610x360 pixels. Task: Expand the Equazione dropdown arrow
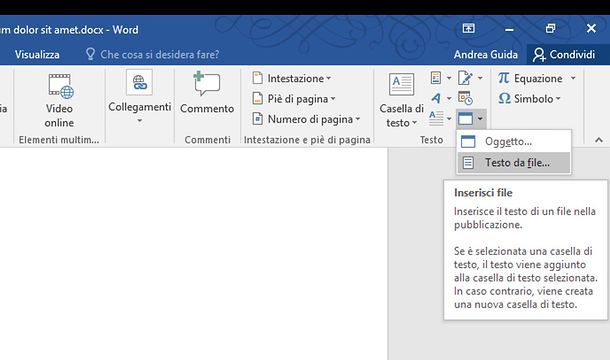coord(573,78)
